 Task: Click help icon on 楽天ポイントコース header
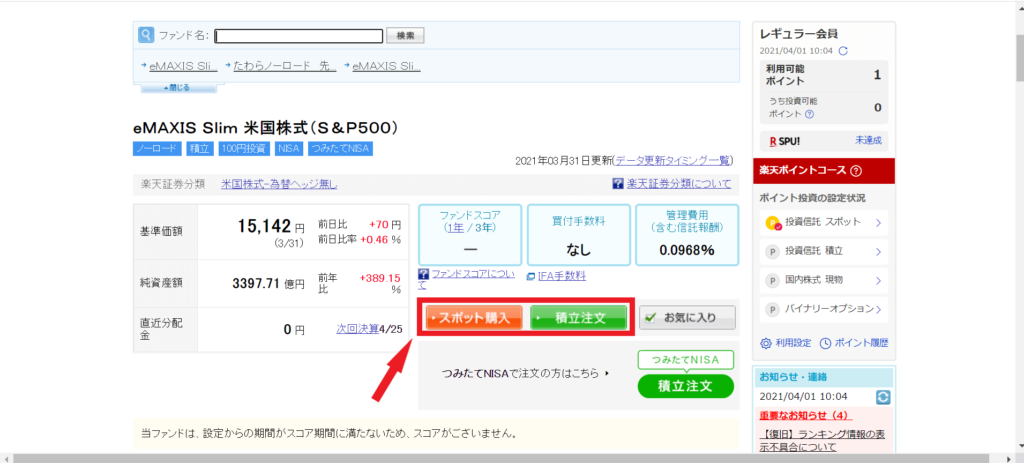(x=856, y=171)
